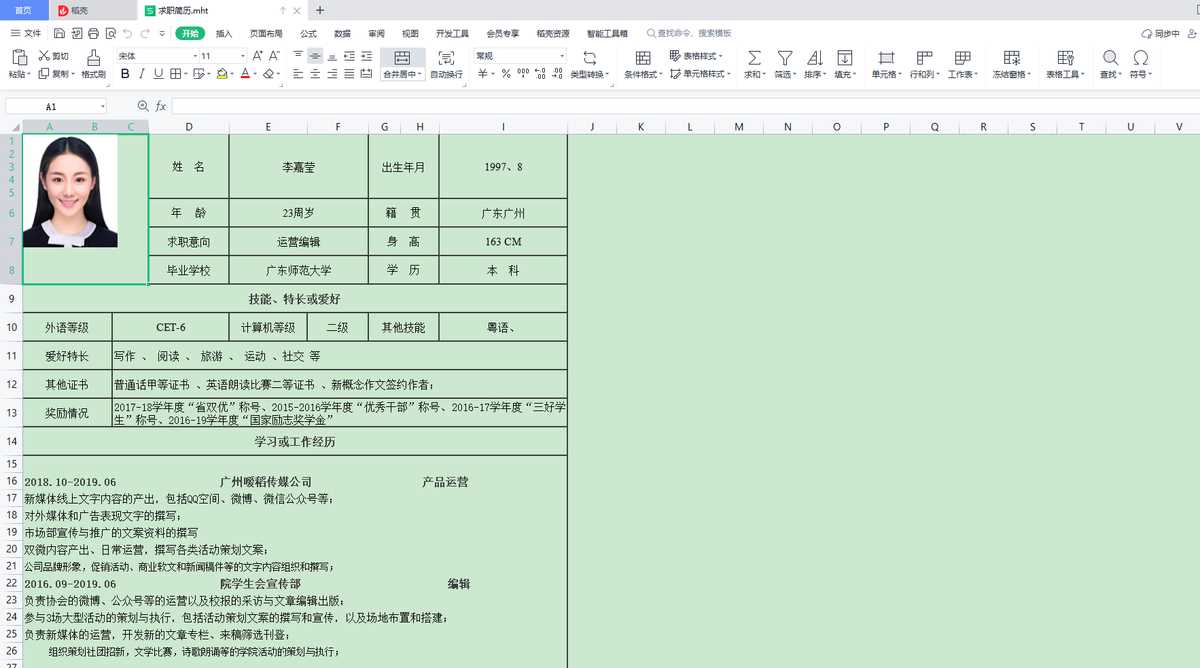Click the Merge and Center (合并居中) button

(402, 58)
